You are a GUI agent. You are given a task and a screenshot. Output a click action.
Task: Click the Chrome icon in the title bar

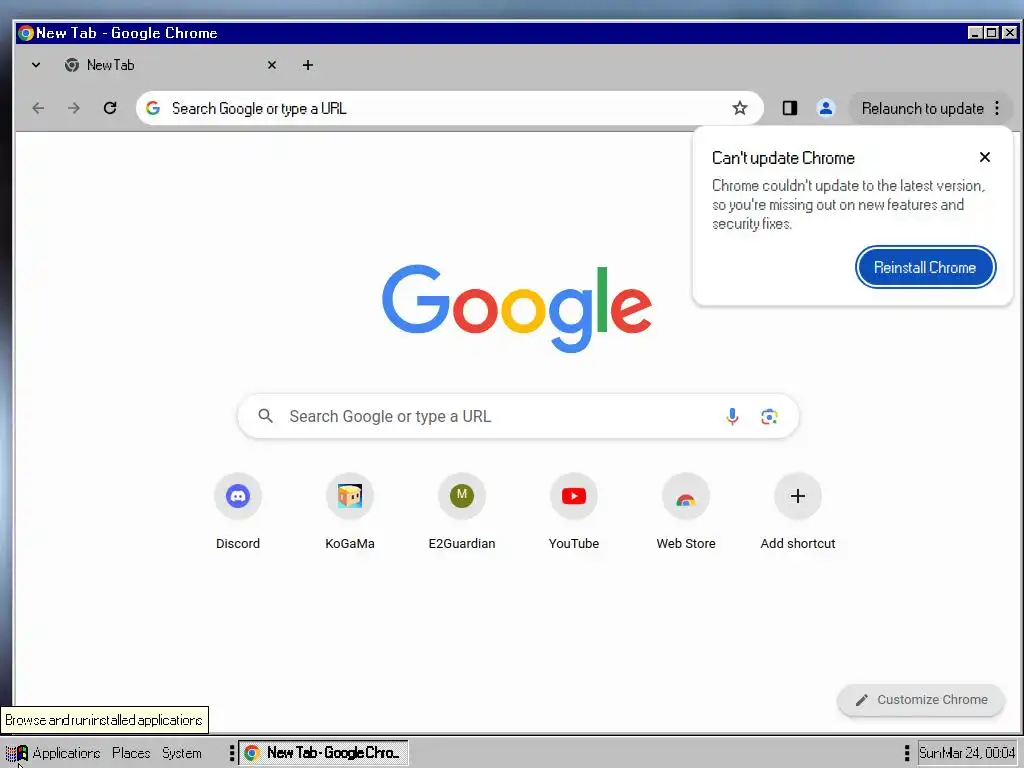tap(25, 33)
